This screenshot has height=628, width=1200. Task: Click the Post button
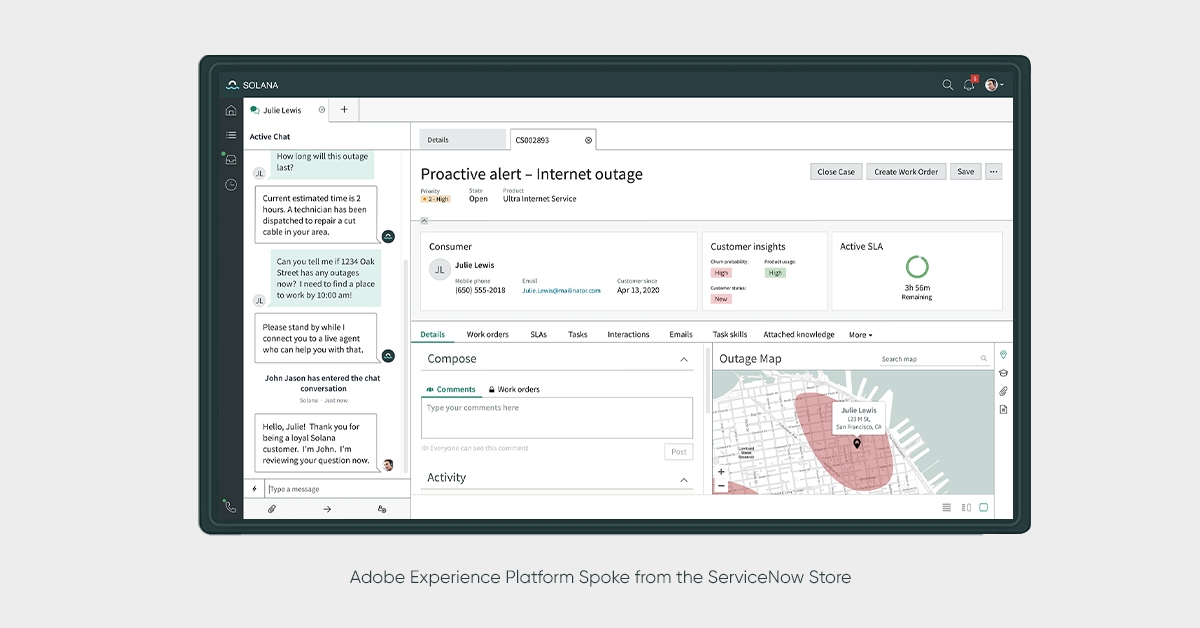pos(679,452)
